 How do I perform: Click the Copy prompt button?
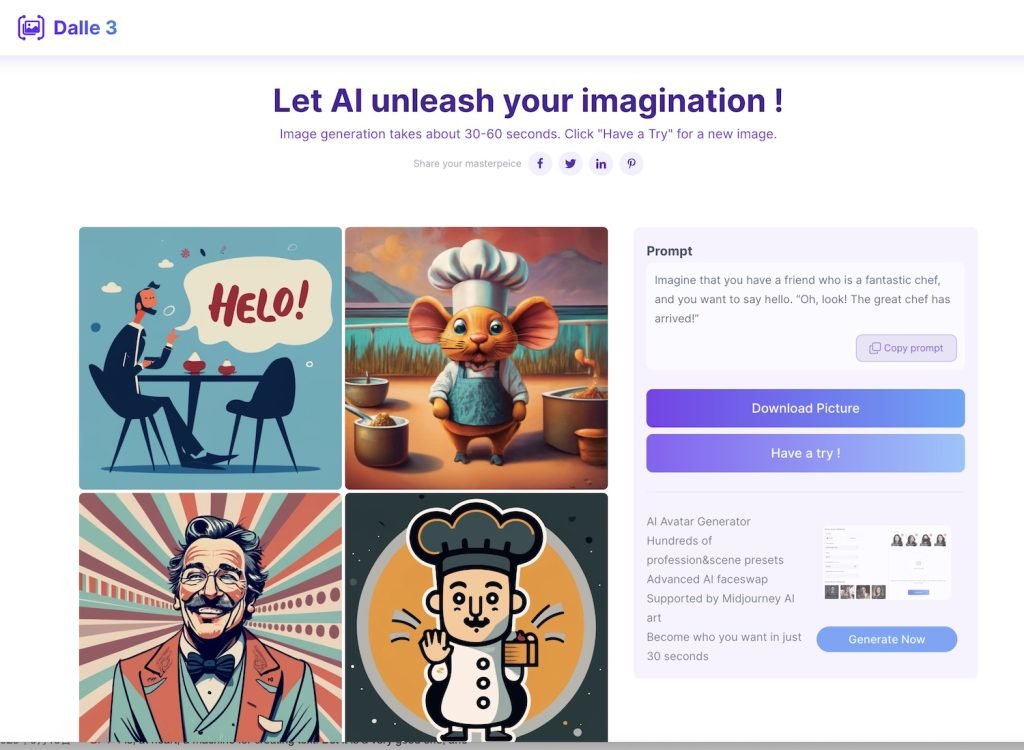tap(906, 348)
